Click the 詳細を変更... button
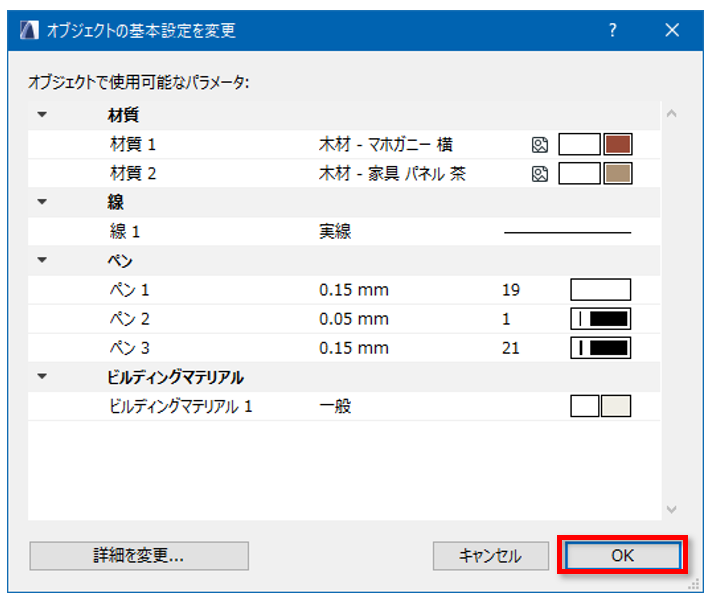The height and width of the screenshot is (603, 715). tap(139, 556)
